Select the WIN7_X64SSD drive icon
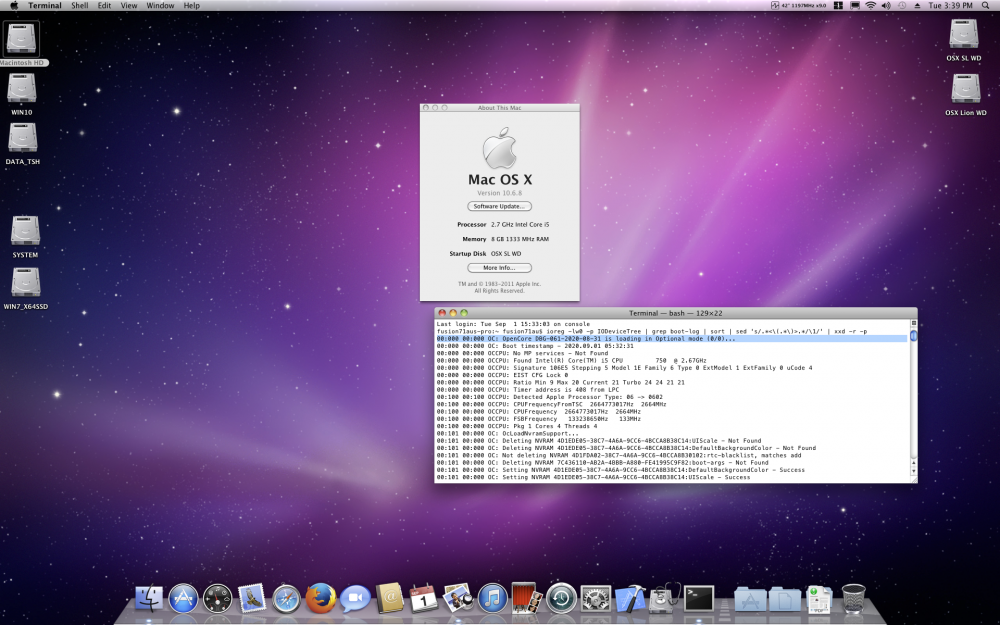 tap(26, 282)
